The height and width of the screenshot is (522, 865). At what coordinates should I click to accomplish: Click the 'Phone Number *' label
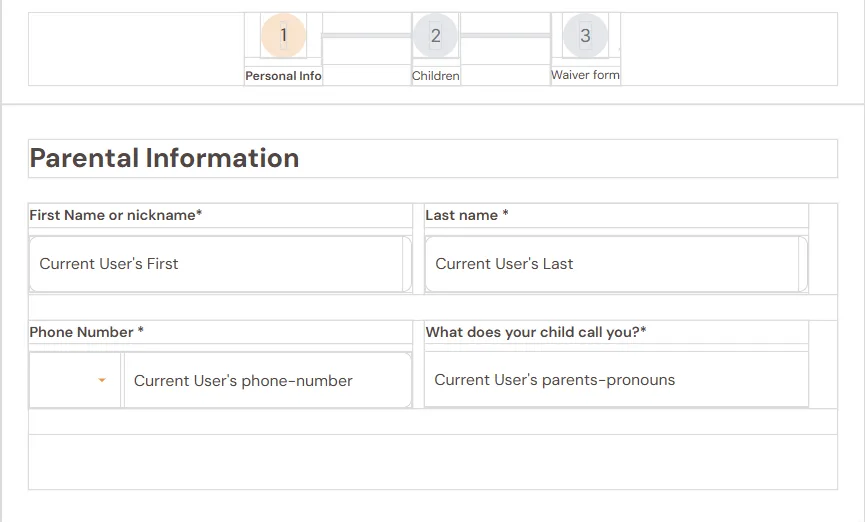pos(87,332)
